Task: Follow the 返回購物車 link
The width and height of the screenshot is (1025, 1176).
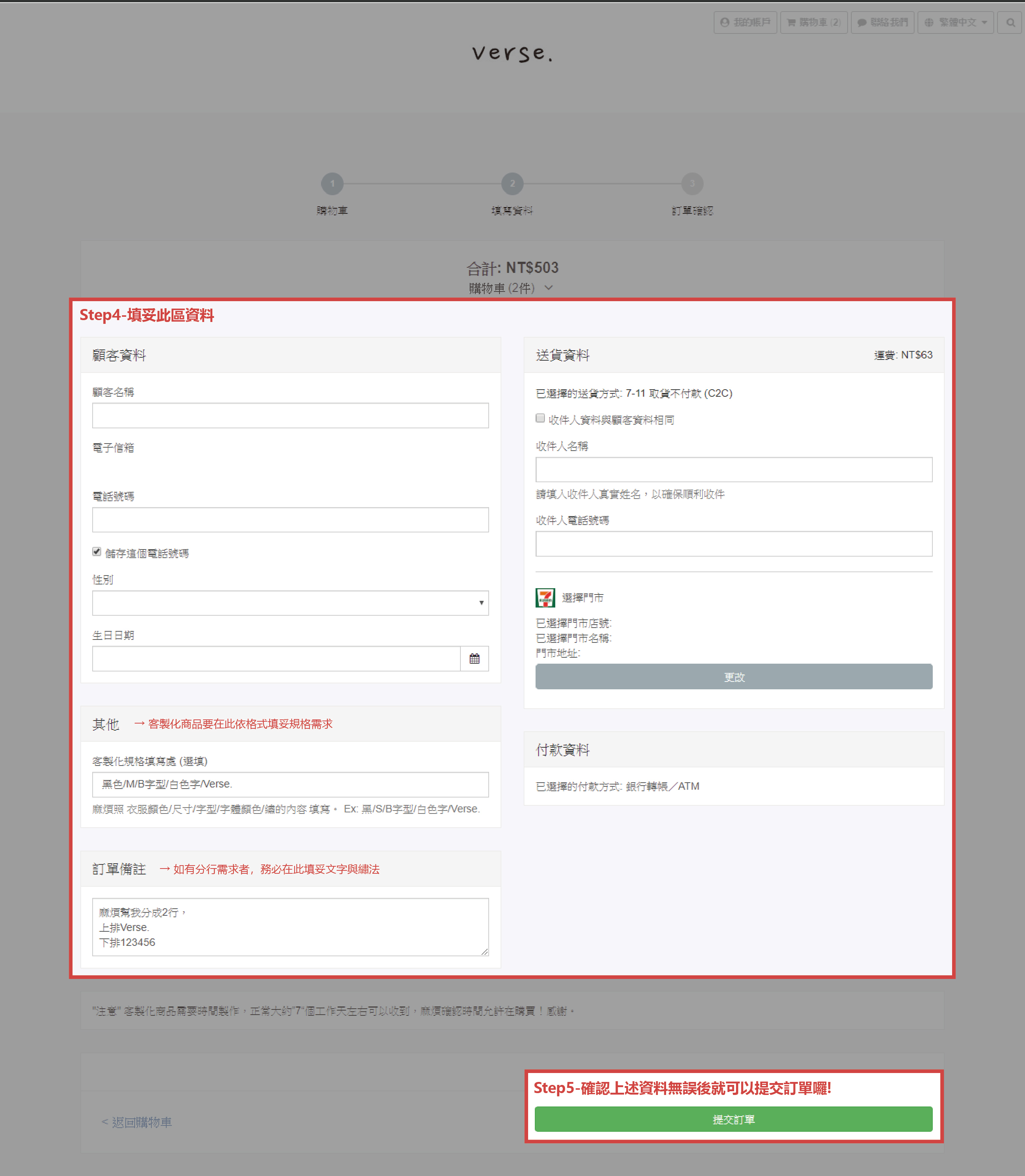Action: [x=137, y=1122]
